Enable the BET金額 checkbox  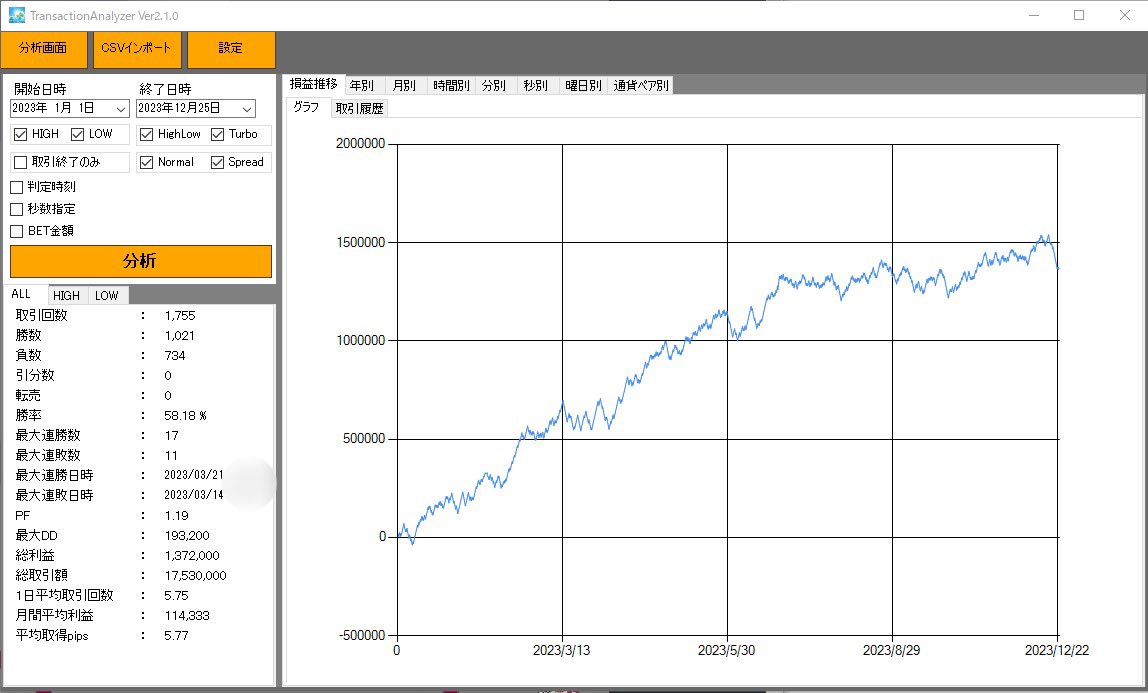(x=17, y=231)
